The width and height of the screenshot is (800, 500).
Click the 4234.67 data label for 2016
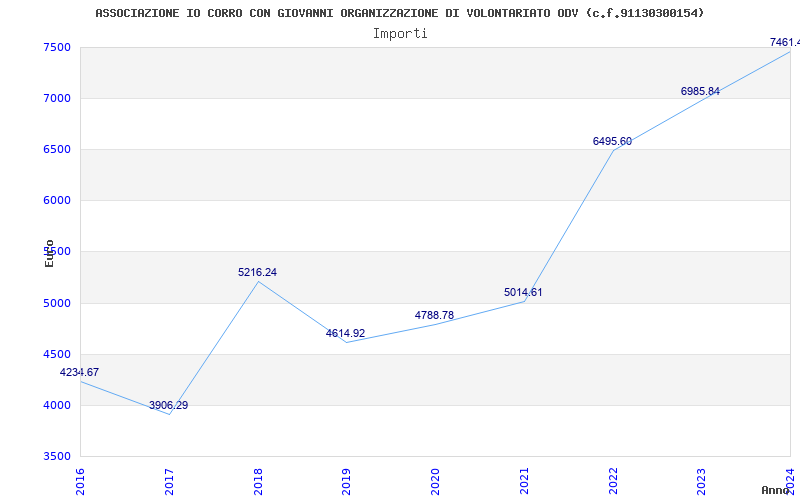(x=79, y=372)
